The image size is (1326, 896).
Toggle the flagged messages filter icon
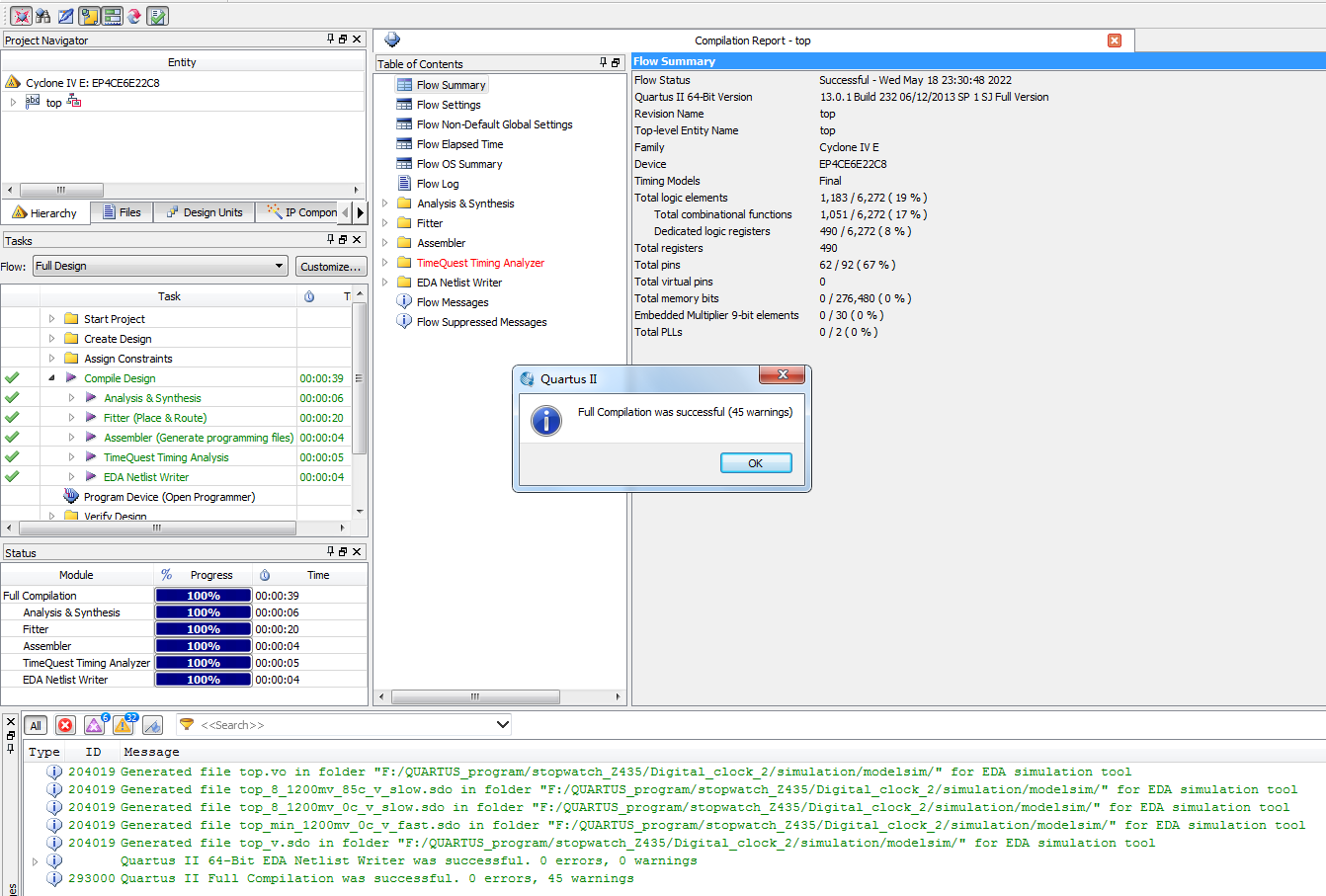(x=152, y=725)
